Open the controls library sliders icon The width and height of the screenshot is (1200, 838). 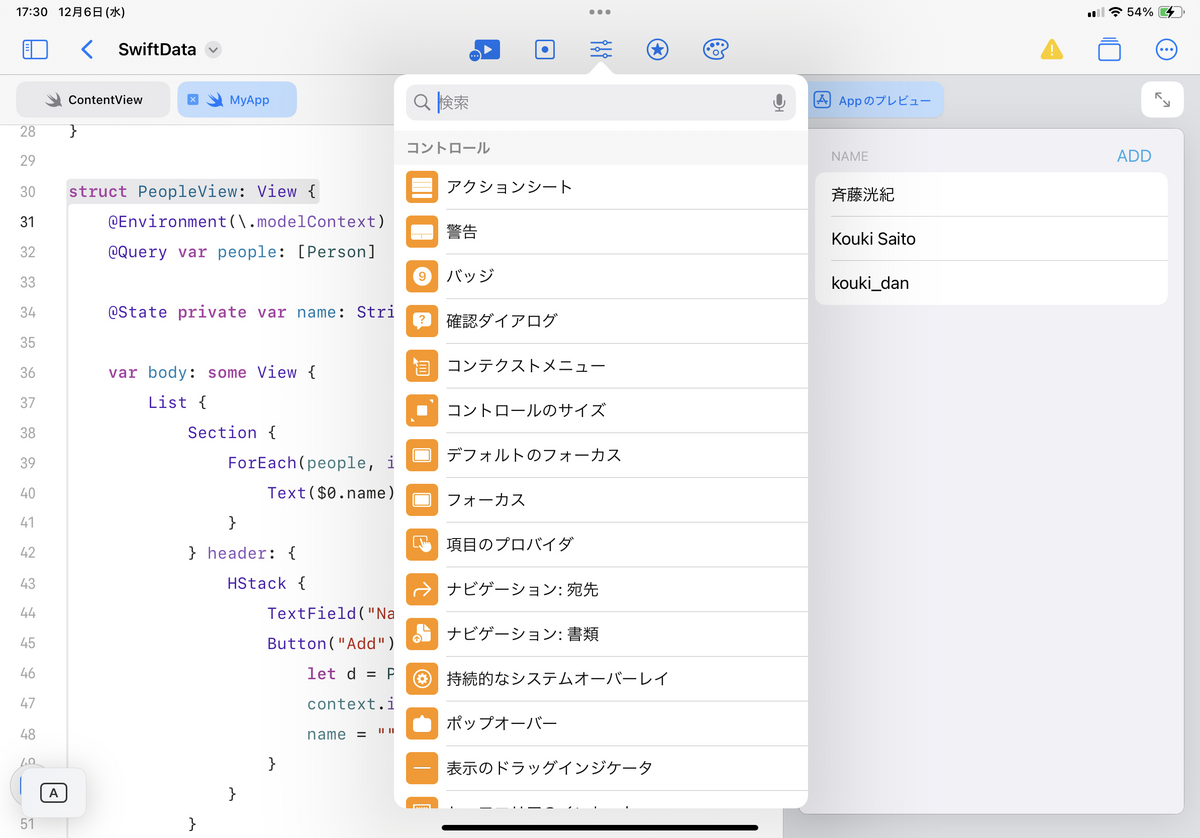click(x=601, y=49)
